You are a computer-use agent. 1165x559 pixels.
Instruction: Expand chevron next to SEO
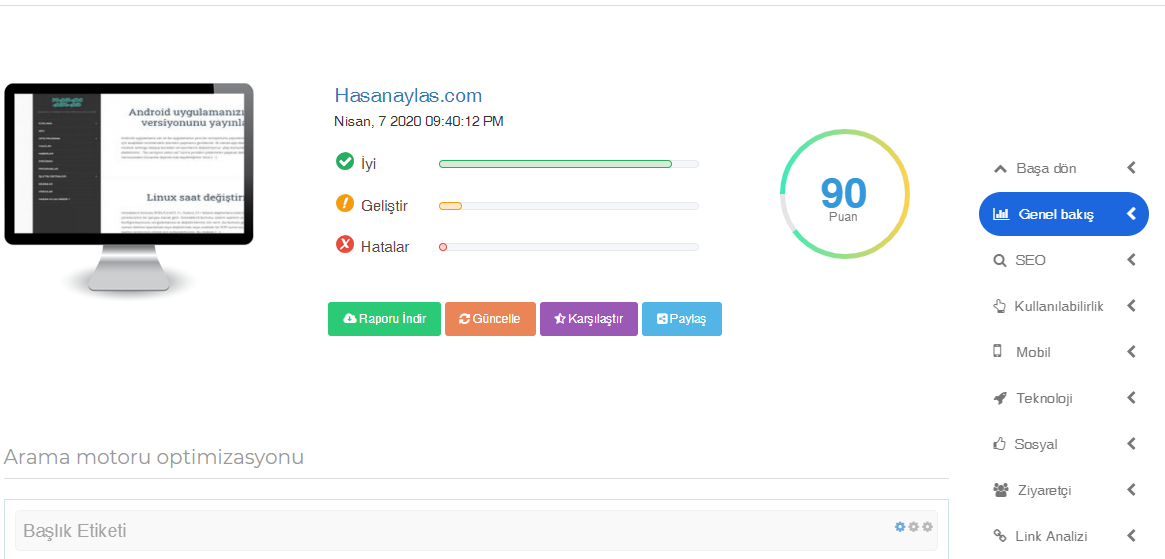pos(1132,260)
